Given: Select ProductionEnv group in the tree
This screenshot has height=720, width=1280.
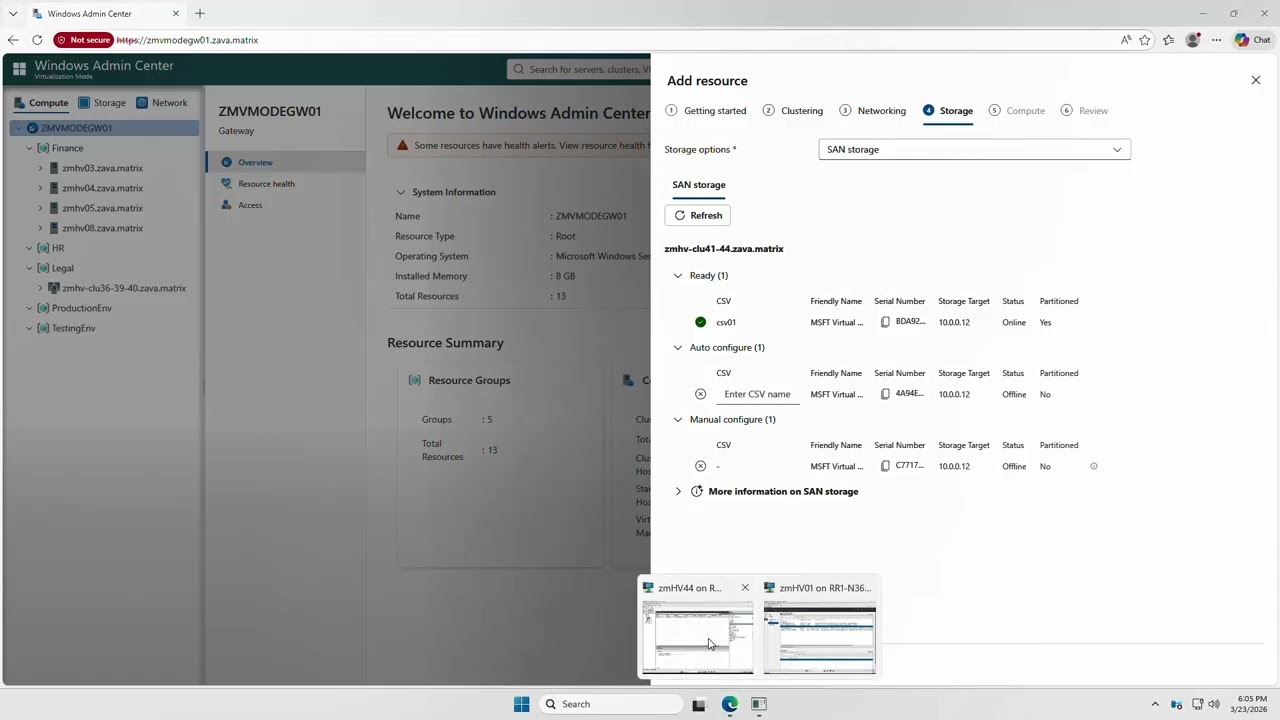Looking at the screenshot, I should click(82, 308).
